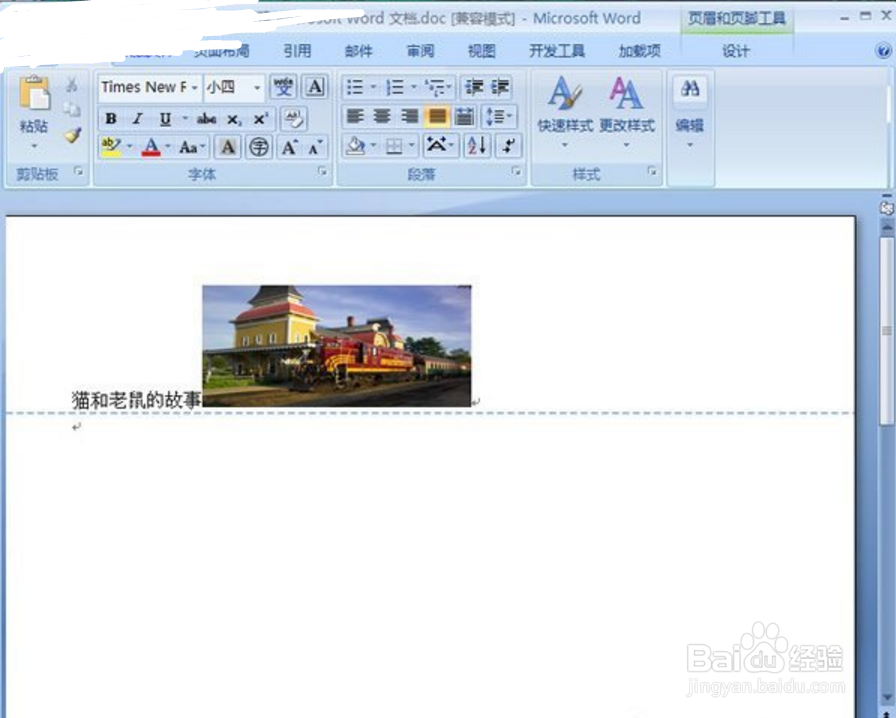This screenshot has height=718, width=896.
Task: Open the borders dropdown arrow
Action: [412, 145]
